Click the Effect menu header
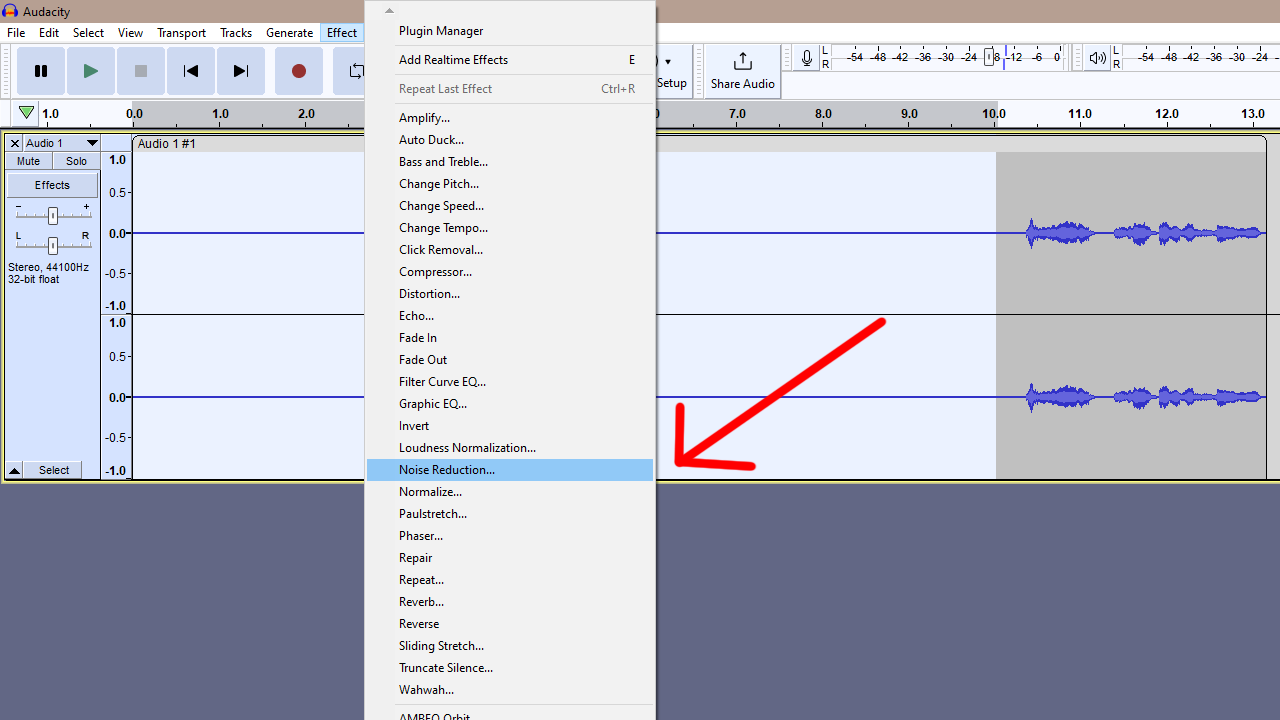Viewport: 1280px width, 720px height. click(342, 33)
